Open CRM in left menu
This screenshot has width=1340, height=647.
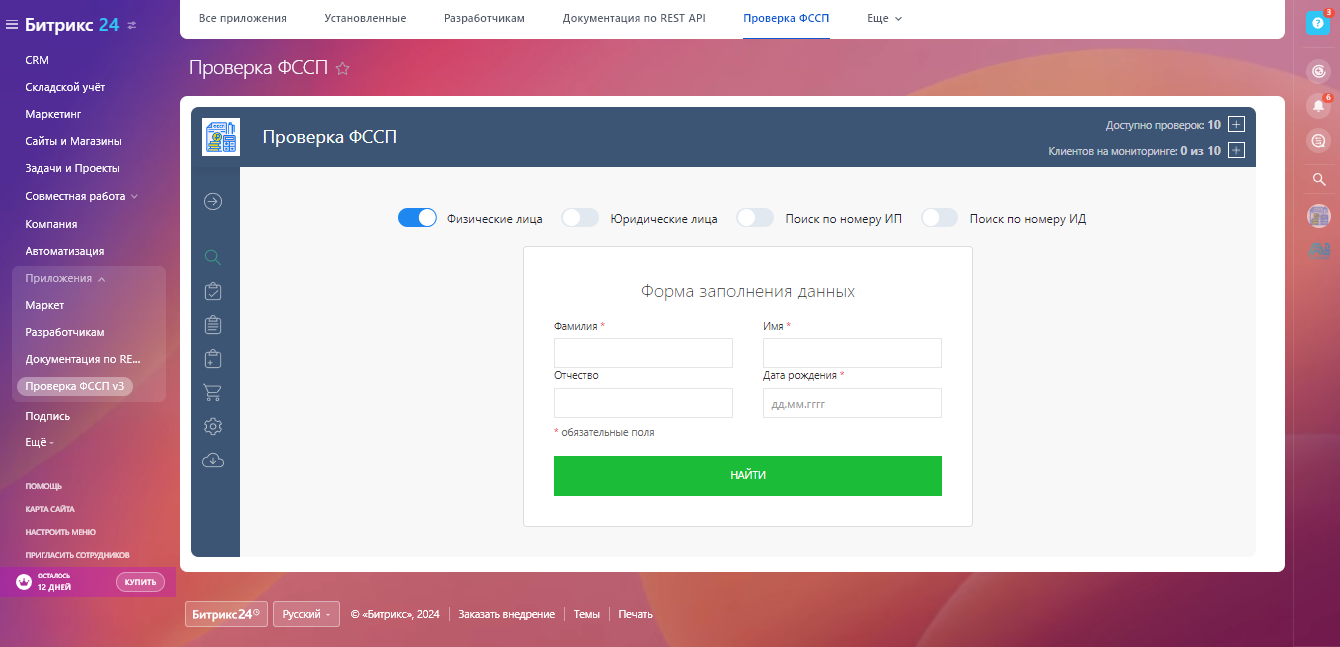point(37,60)
